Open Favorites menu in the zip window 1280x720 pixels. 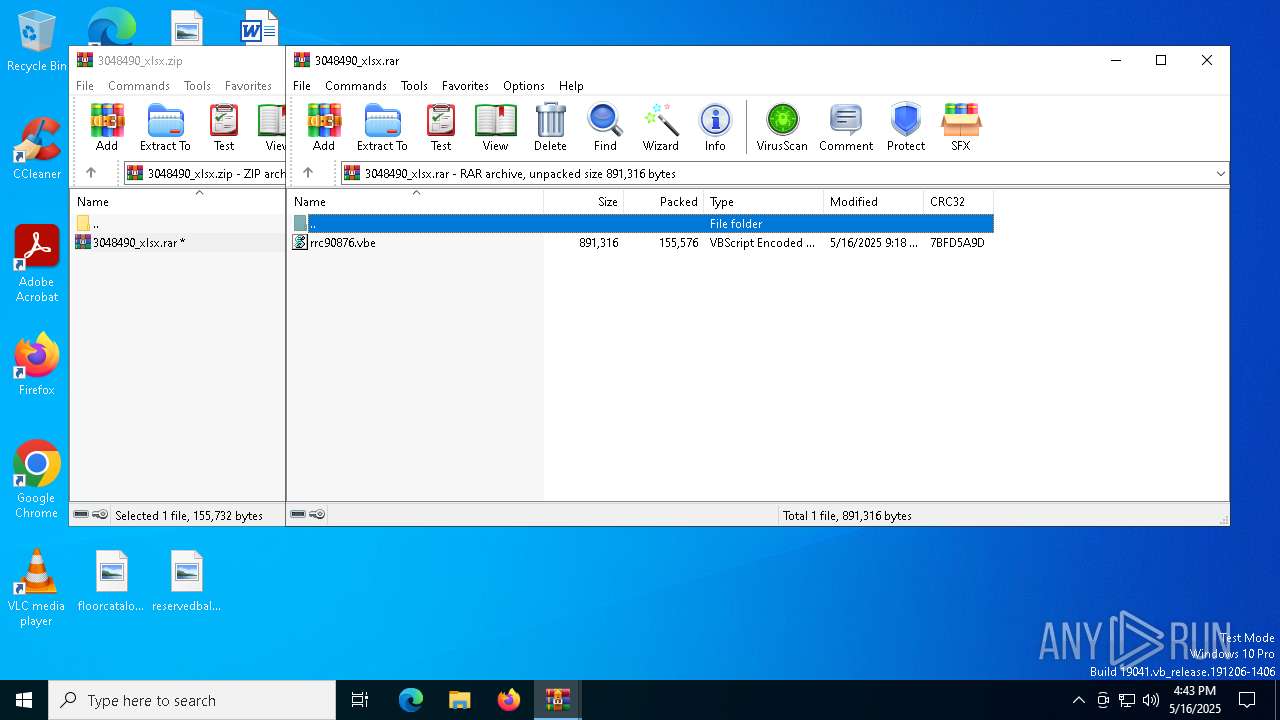248,86
